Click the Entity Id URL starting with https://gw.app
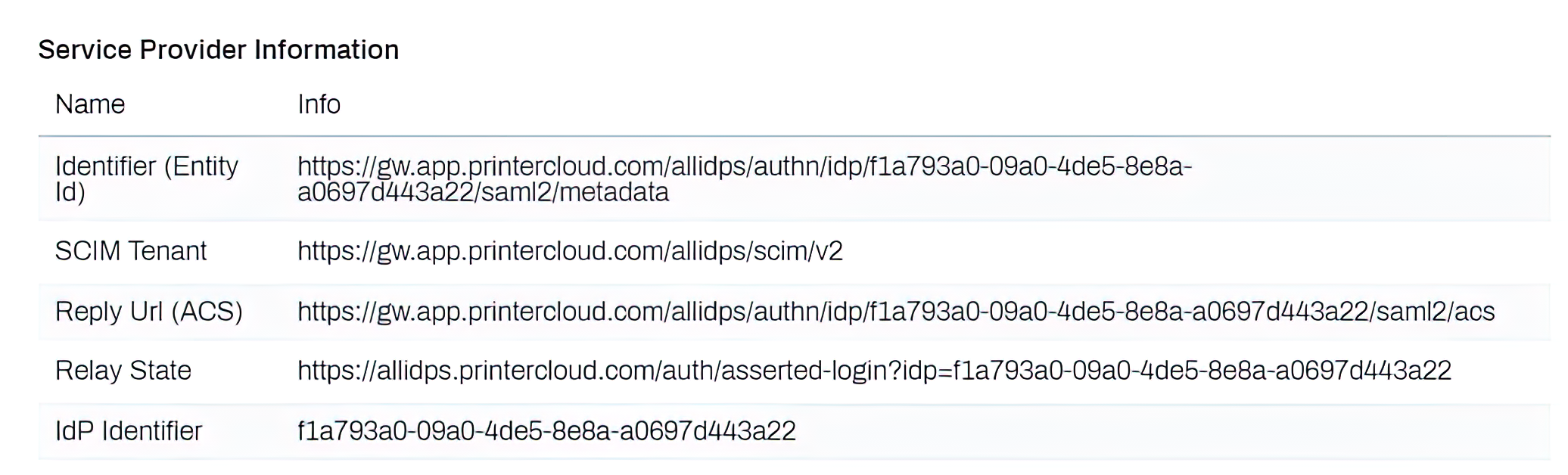 pos(744,166)
